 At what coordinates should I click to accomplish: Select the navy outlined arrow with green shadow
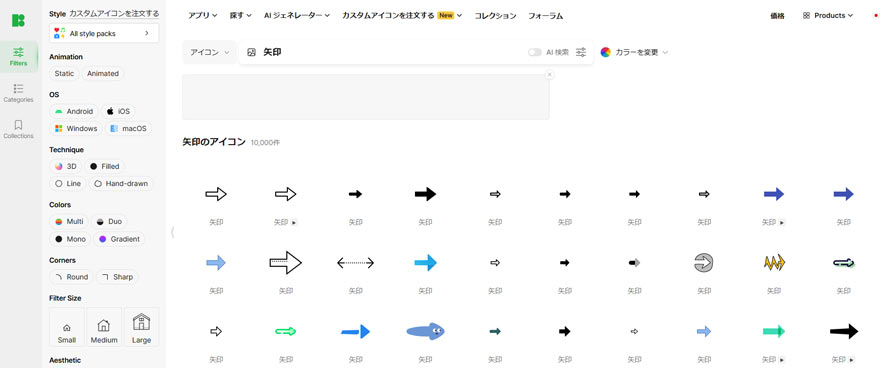click(x=844, y=263)
